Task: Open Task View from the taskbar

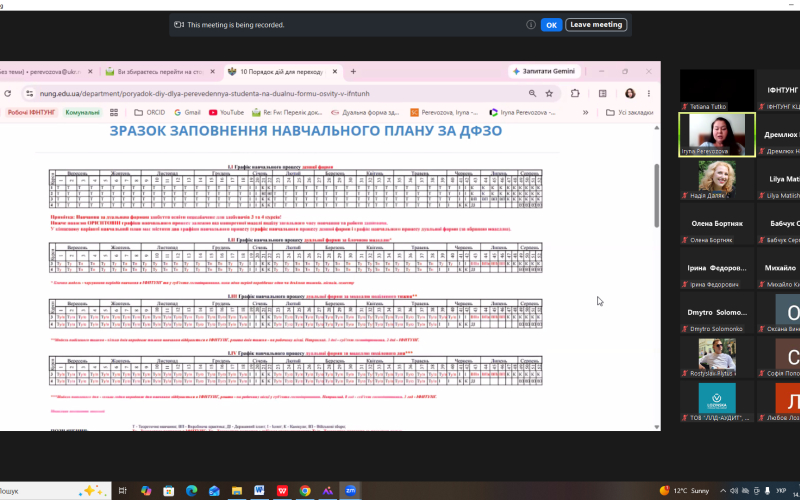Action: [x=122, y=491]
